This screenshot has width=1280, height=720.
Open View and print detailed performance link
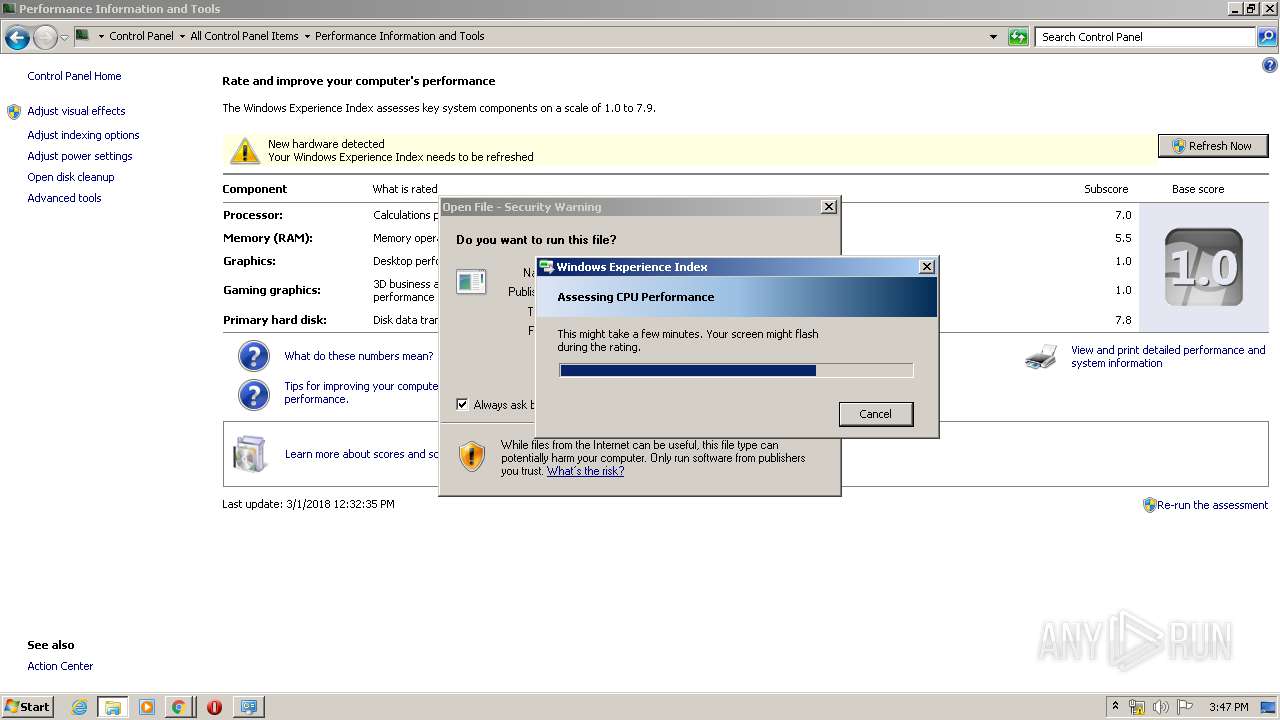pyautogui.click(x=1168, y=357)
